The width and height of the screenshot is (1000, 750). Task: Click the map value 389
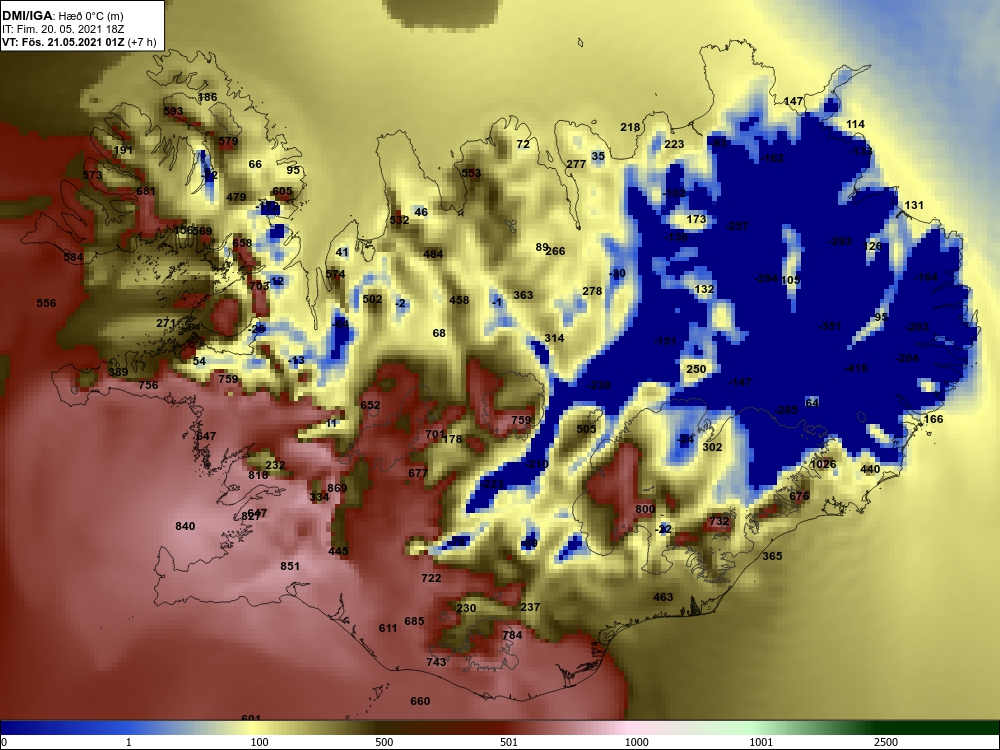(118, 372)
